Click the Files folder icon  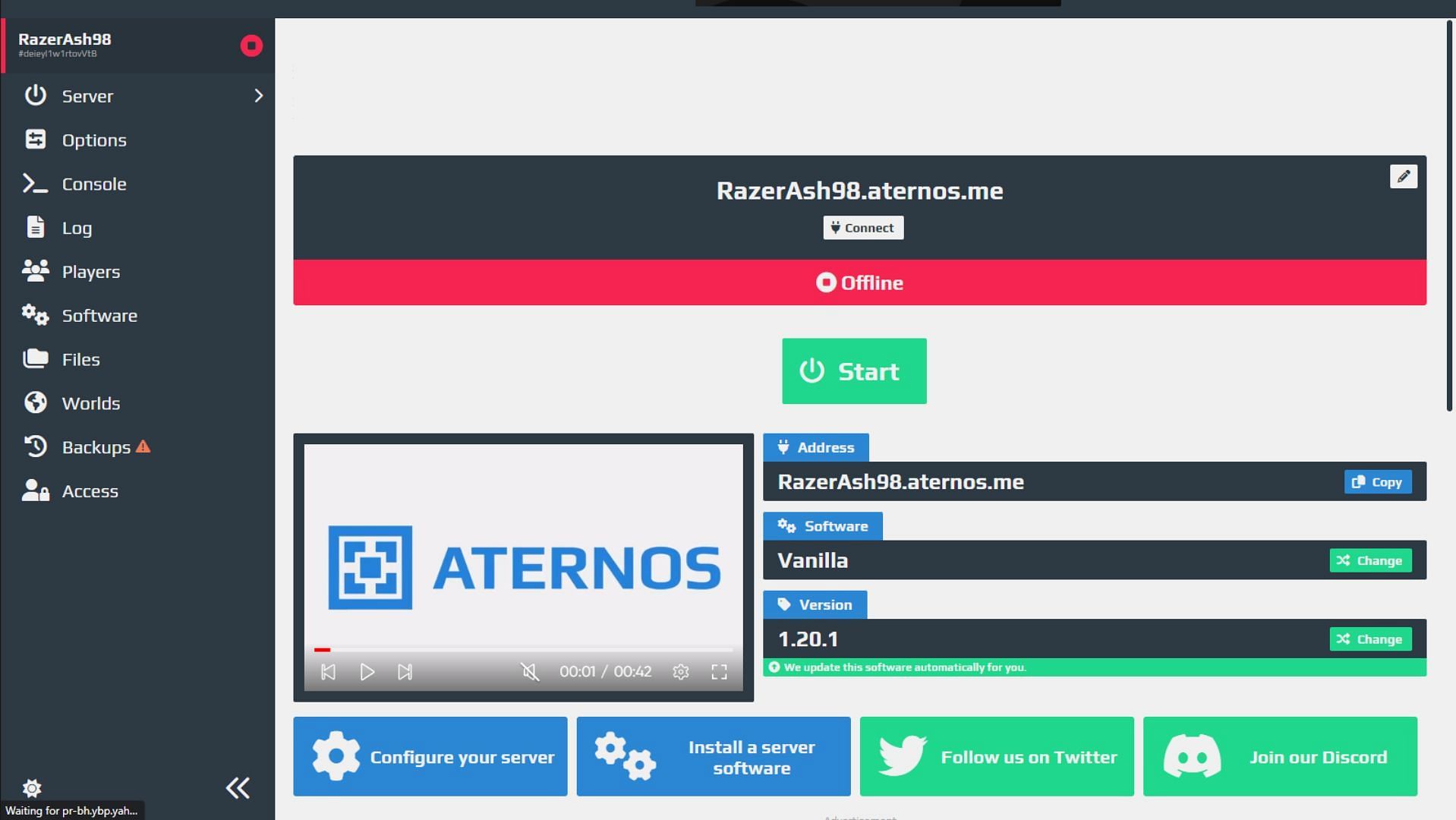35,358
